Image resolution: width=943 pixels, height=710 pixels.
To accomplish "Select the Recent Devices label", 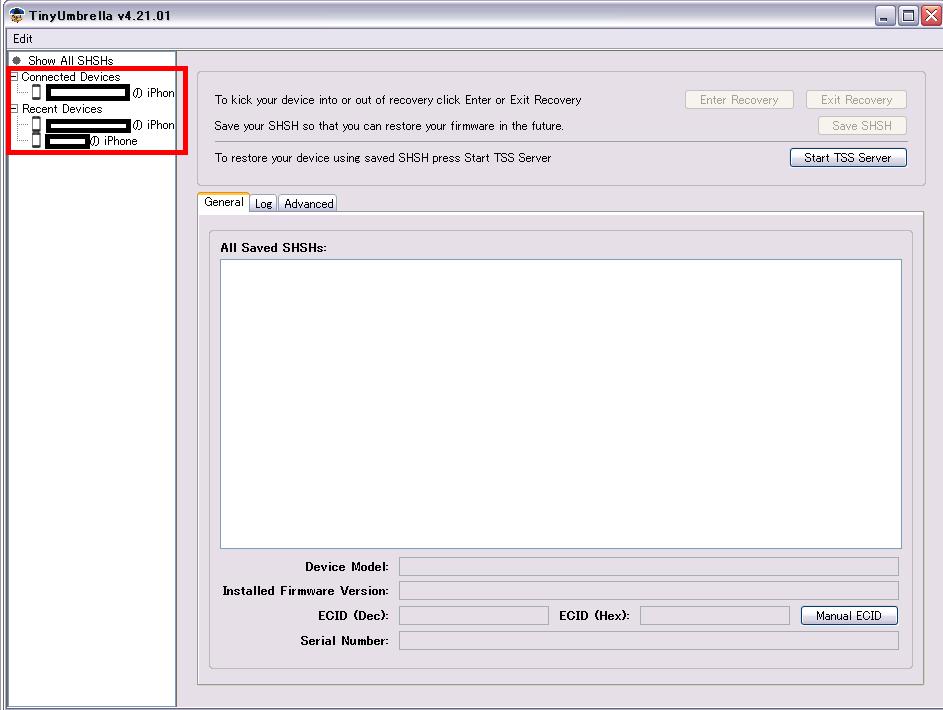I will coord(62,109).
